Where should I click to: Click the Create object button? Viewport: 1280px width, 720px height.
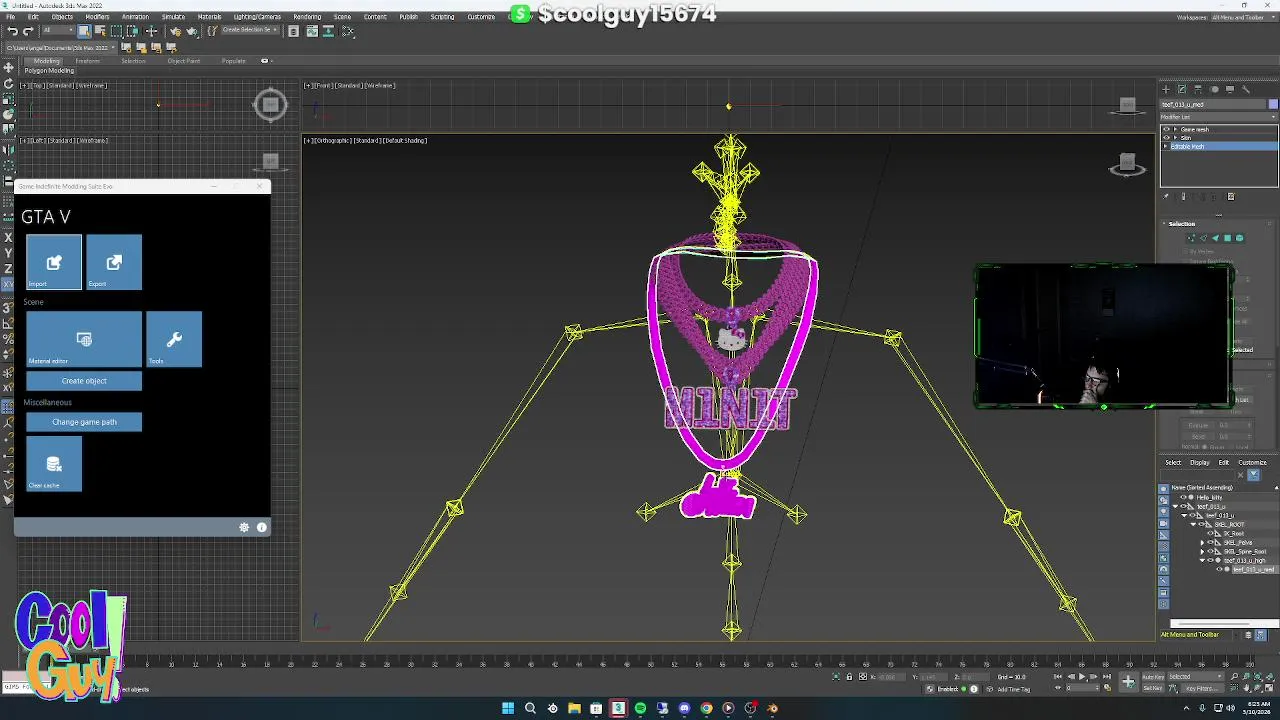84,381
